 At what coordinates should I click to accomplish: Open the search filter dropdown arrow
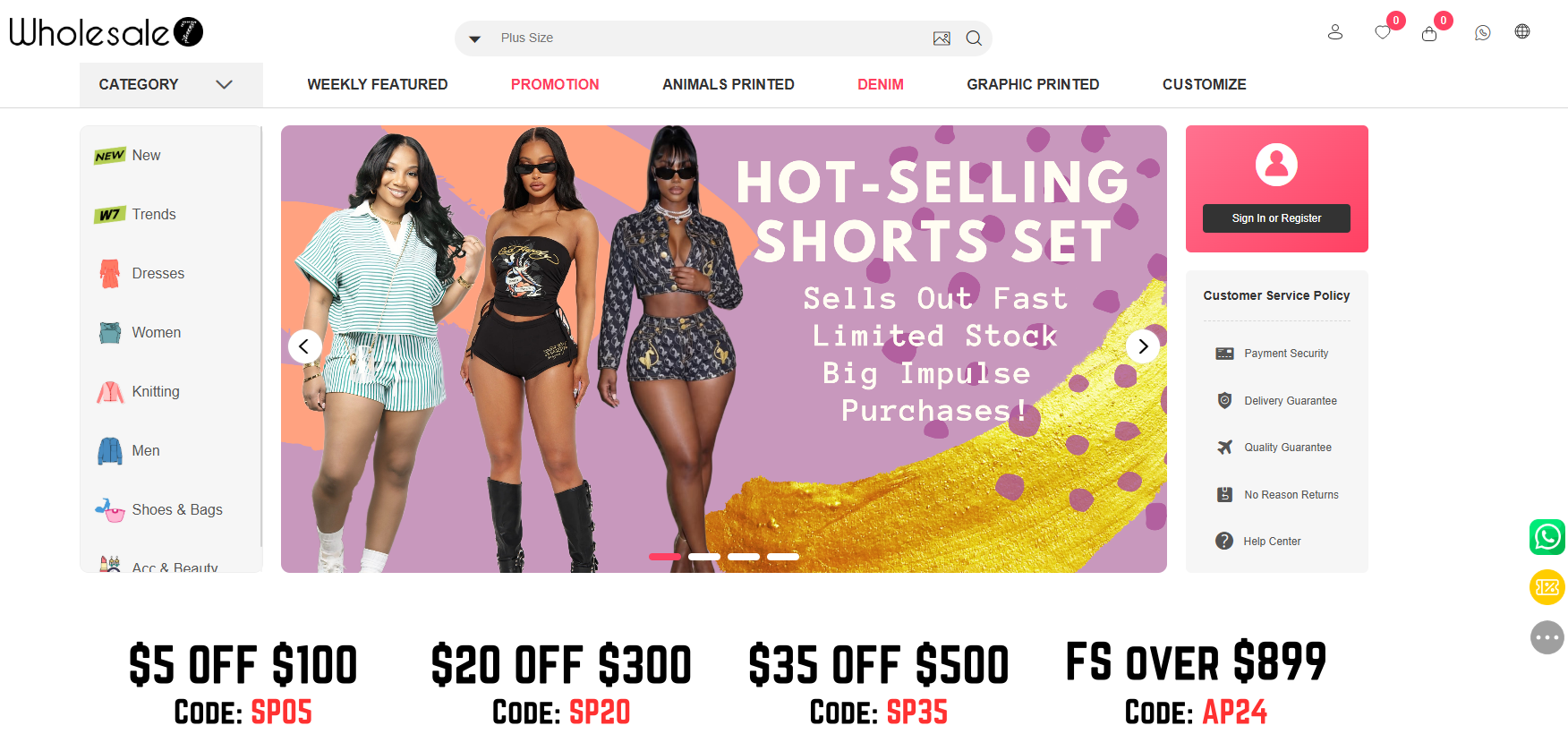475,38
